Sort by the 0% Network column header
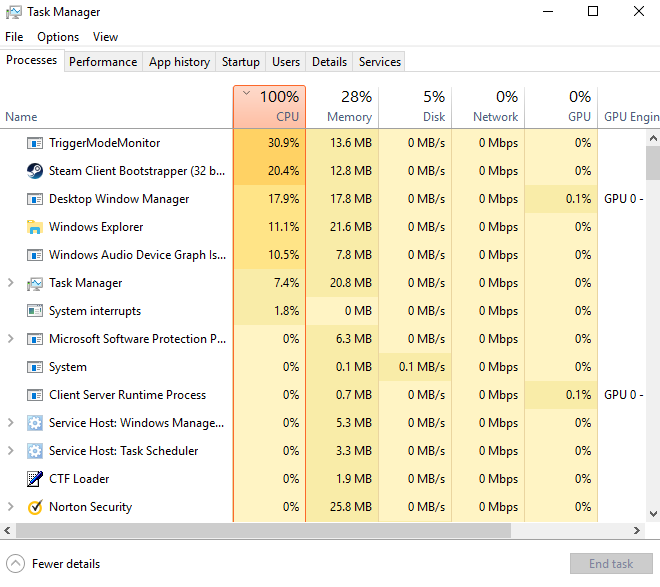660x587 pixels. pyautogui.click(x=488, y=107)
